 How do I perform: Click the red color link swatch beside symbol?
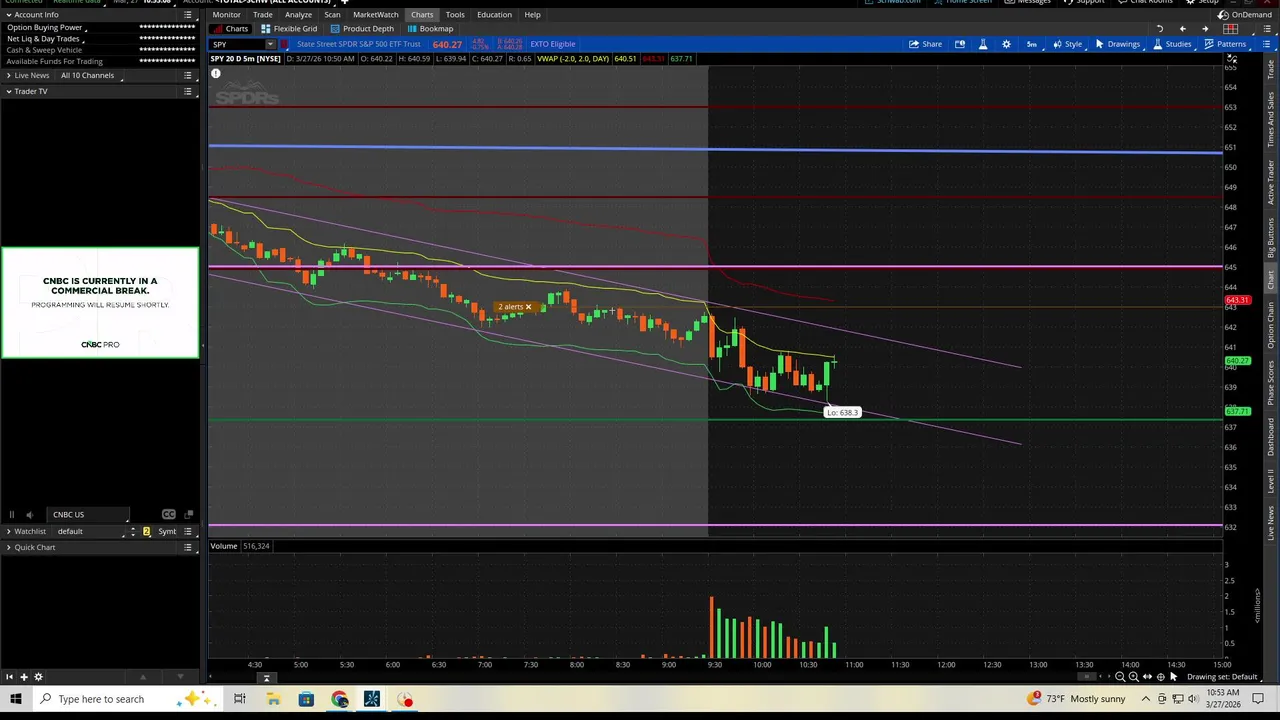pyautogui.click(x=285, y=44)
